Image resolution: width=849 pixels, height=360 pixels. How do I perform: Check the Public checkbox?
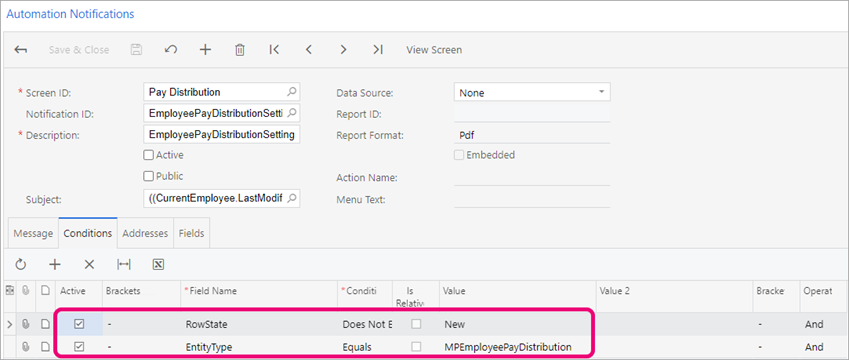point(148,176)
